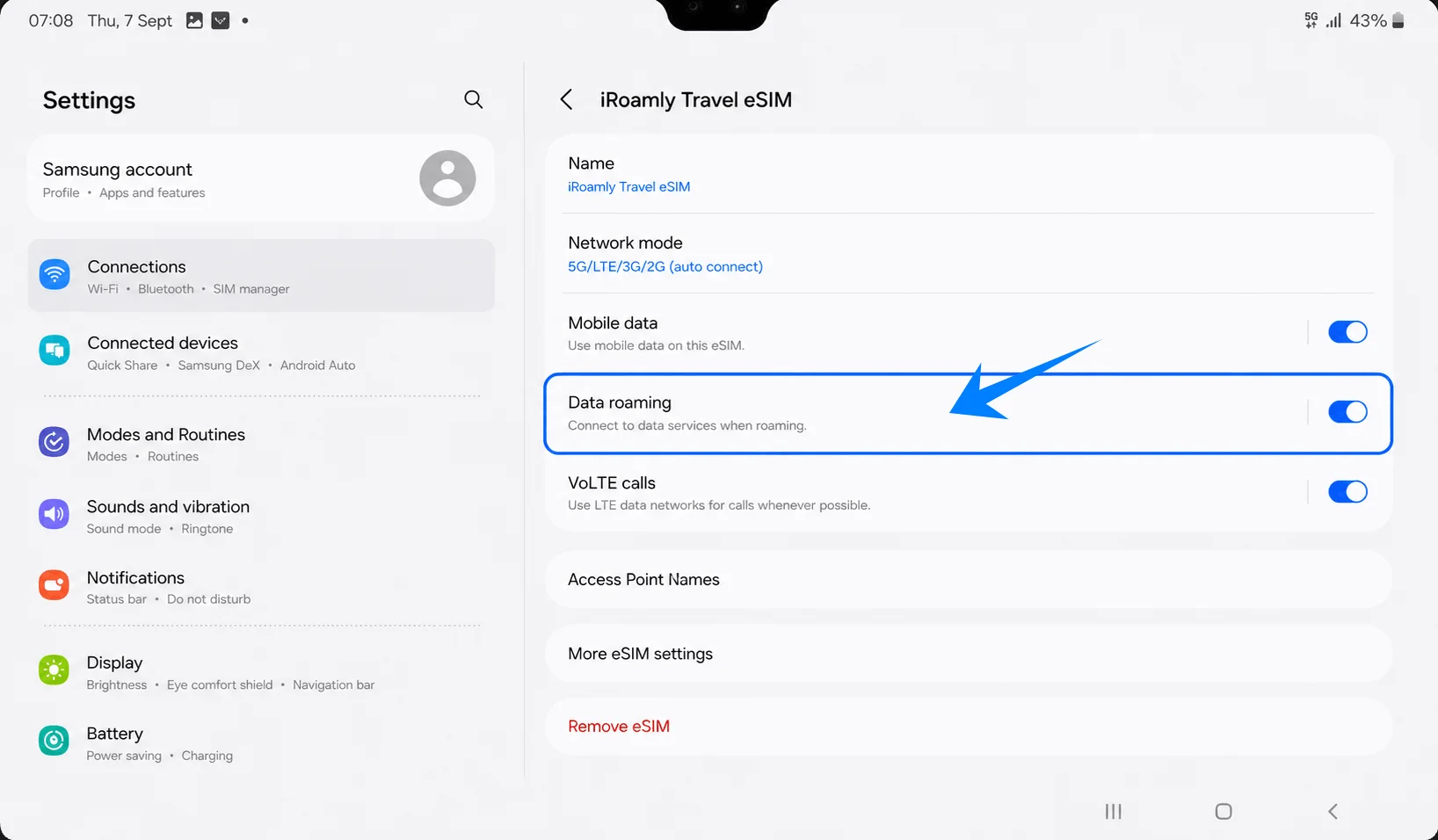1438x840 pixels.
Task: Open the Network mode selector
Action: point(969,254)
